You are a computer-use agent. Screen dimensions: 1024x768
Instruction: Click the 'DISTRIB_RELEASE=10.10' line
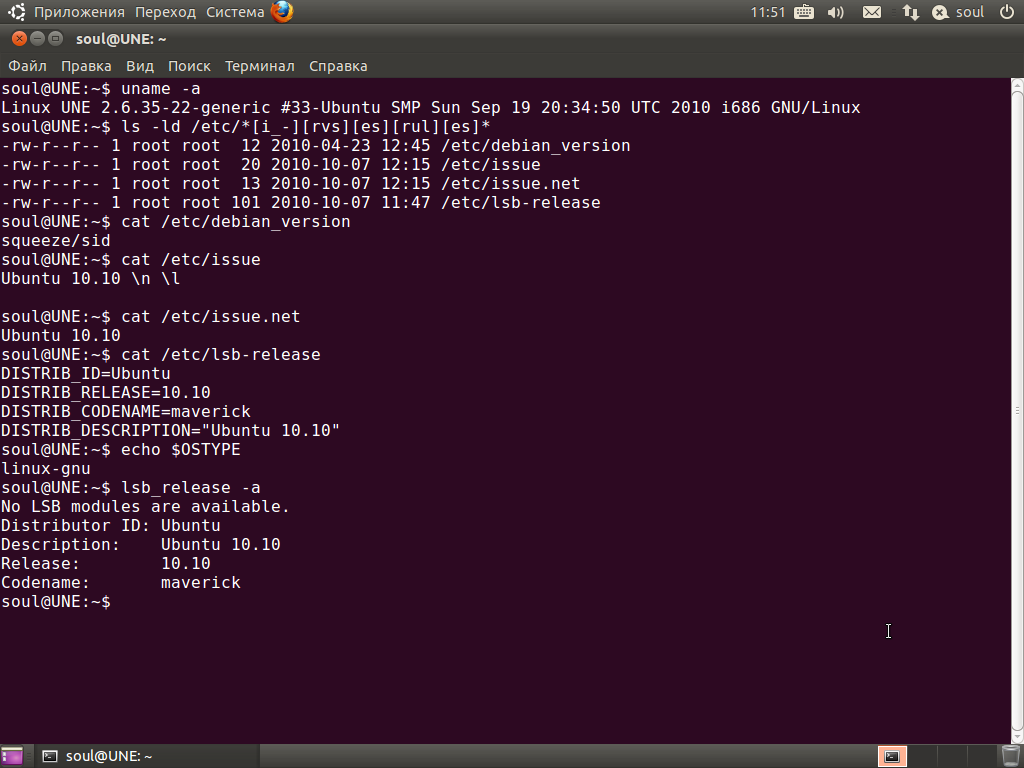(106, 392)
